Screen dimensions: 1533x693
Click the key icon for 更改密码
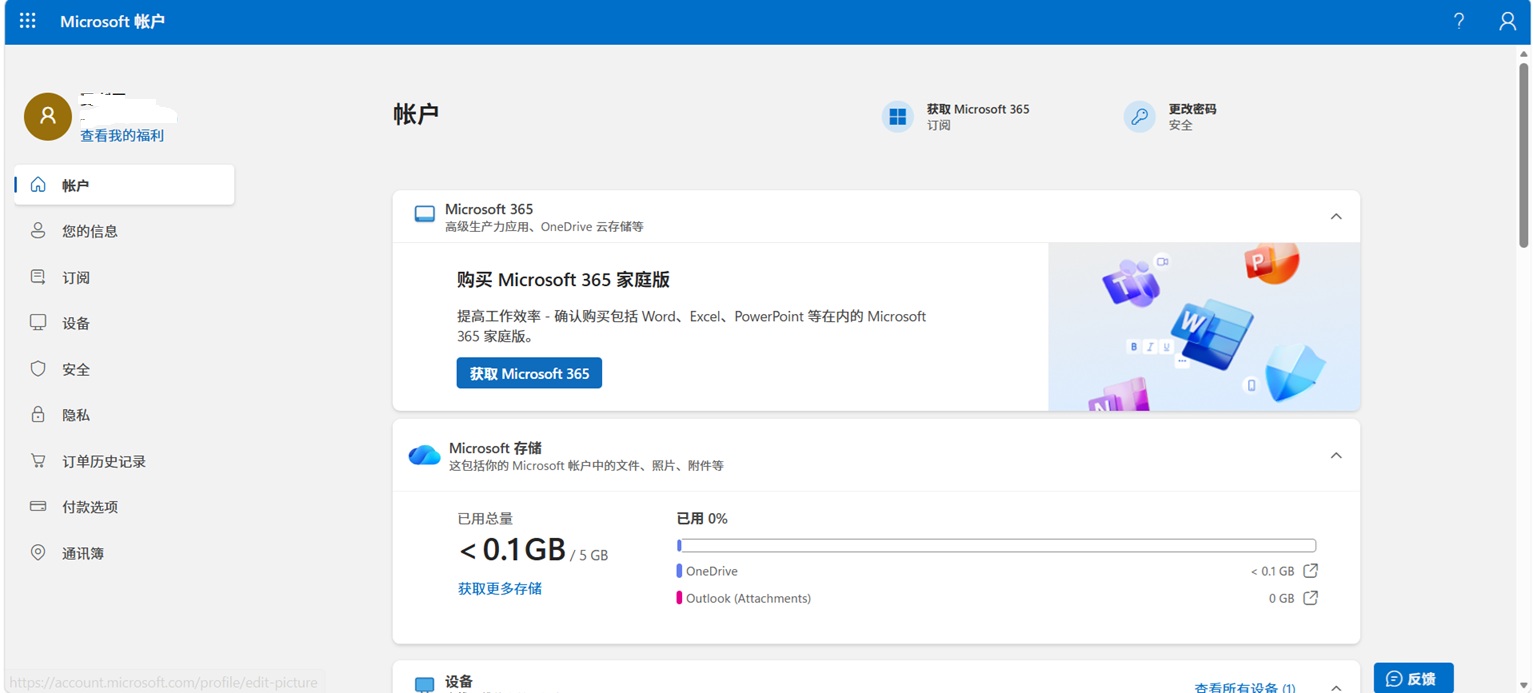click(1140, 117)
